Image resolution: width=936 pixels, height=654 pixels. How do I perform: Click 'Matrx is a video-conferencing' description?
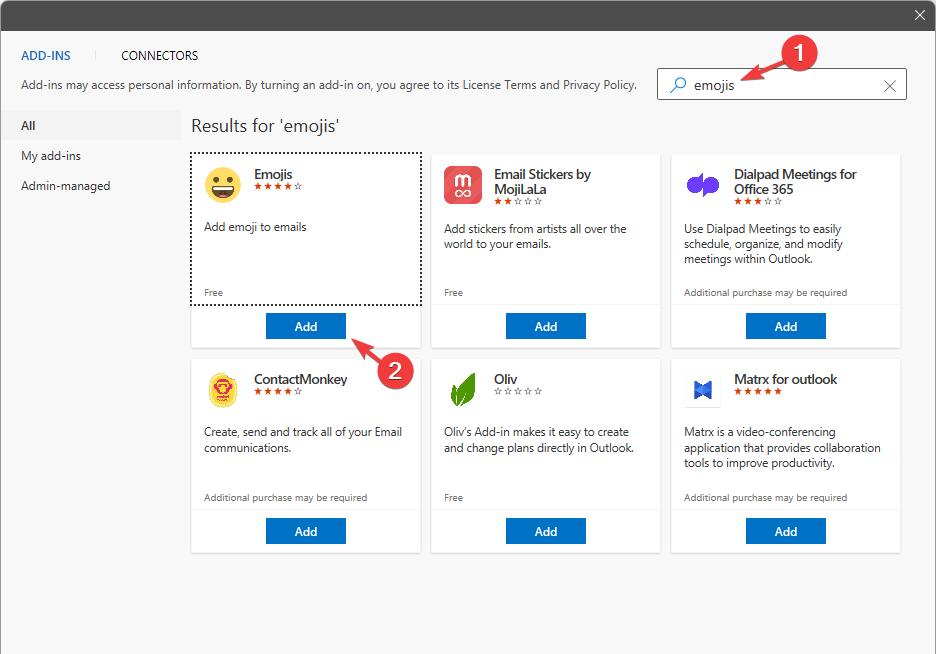pos(782,448)
